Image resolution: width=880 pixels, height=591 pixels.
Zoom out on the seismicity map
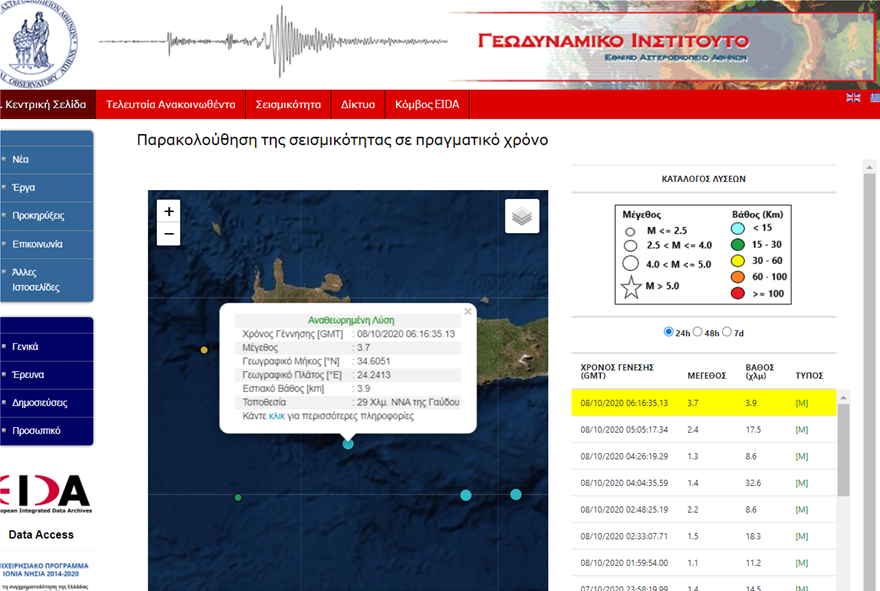(x=169, y=235)
